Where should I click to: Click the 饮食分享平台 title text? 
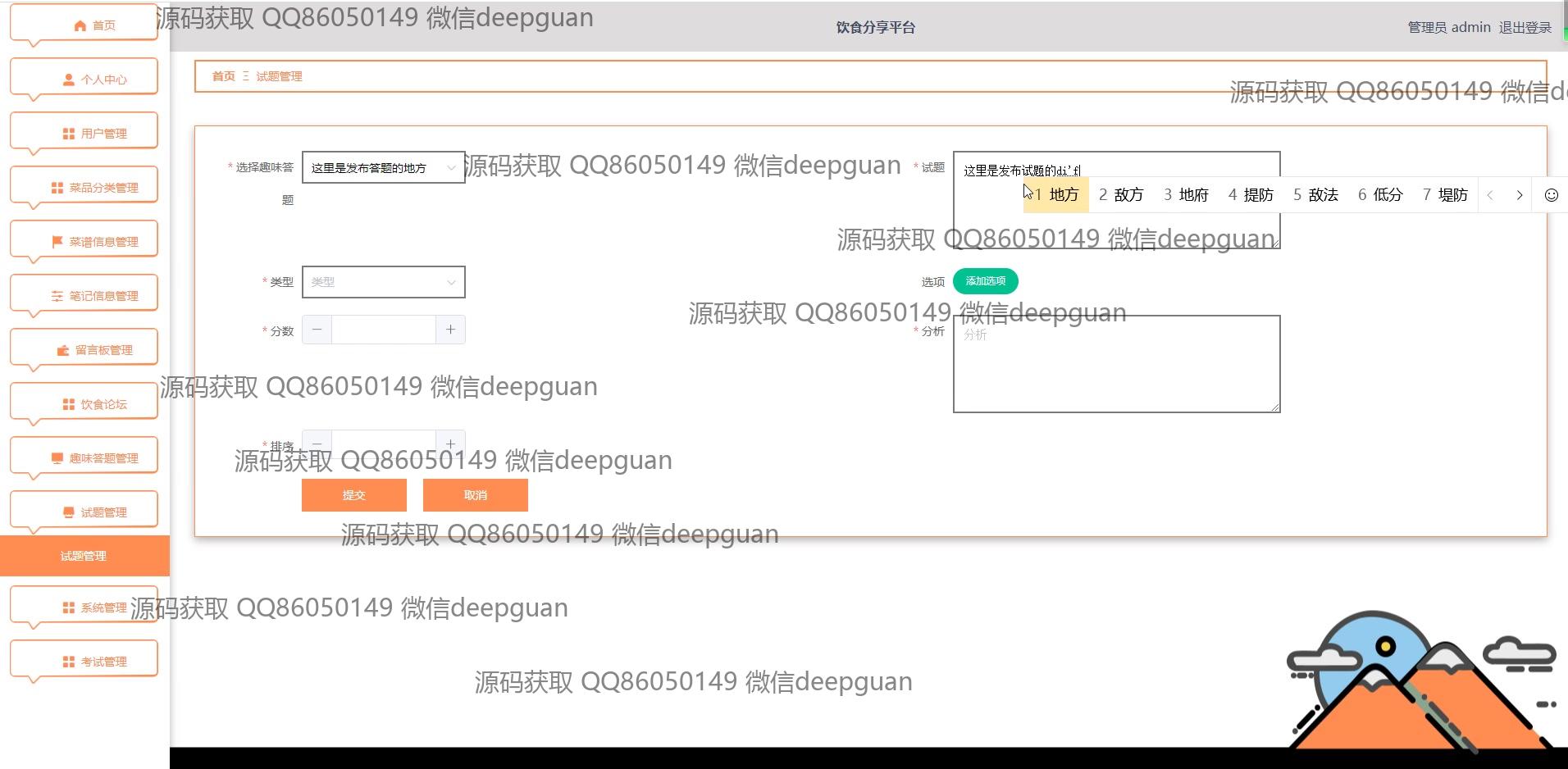click(x=876, y=27)
